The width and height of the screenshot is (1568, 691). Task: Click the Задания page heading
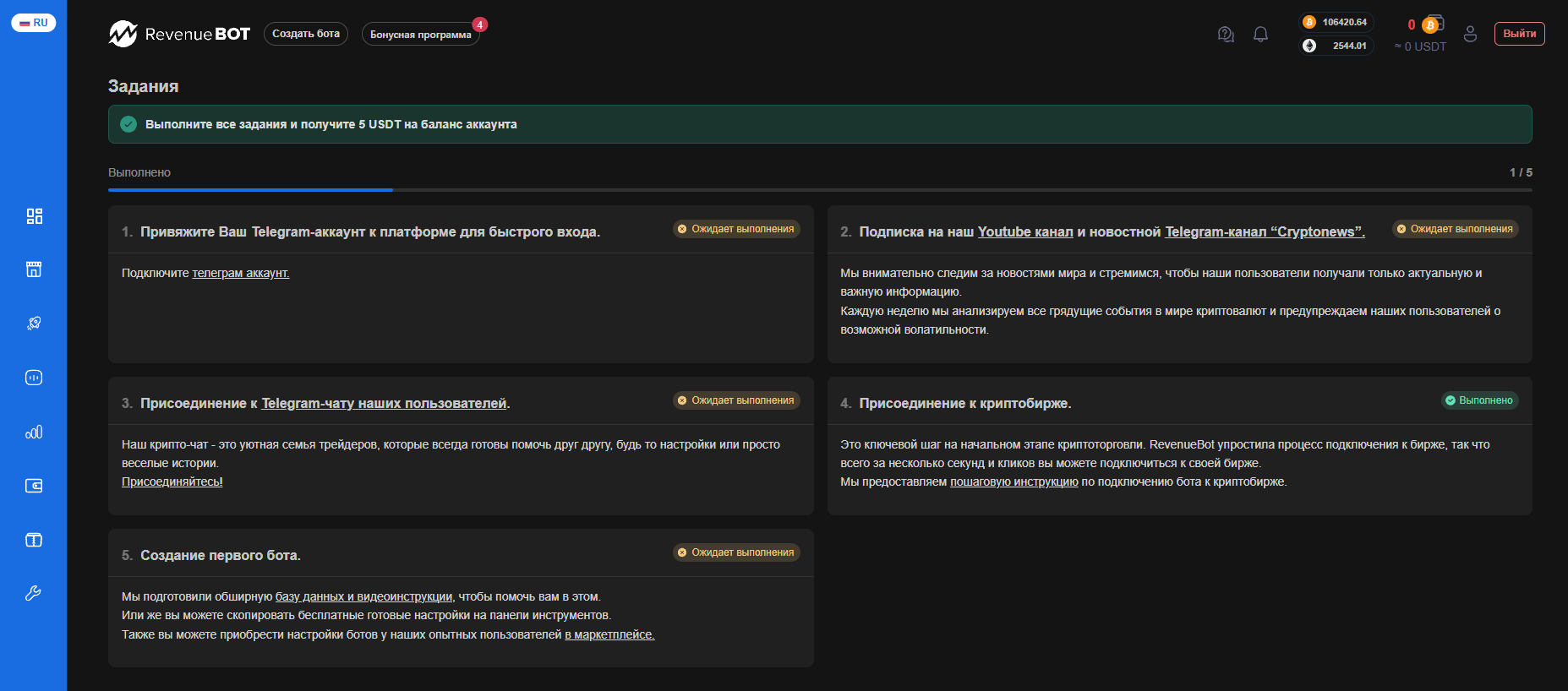pos(143,86)
